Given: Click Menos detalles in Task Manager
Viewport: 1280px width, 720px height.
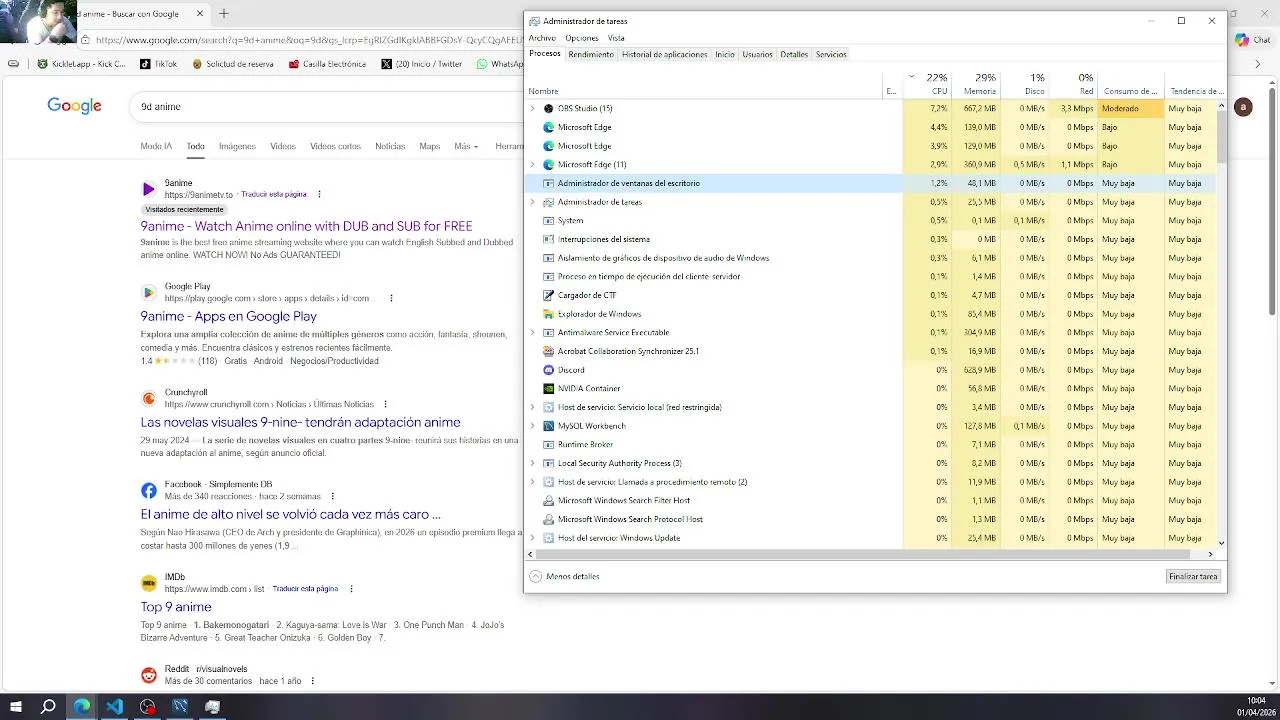Looking at the screenshot, I should 565,576.
